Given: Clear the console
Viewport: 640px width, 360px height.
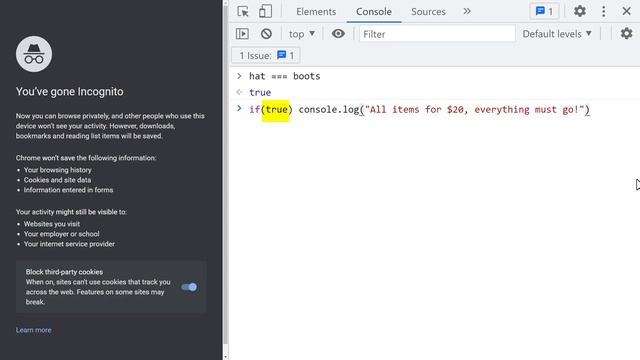Looking at the screenshot, I should [x=266, y=33].
